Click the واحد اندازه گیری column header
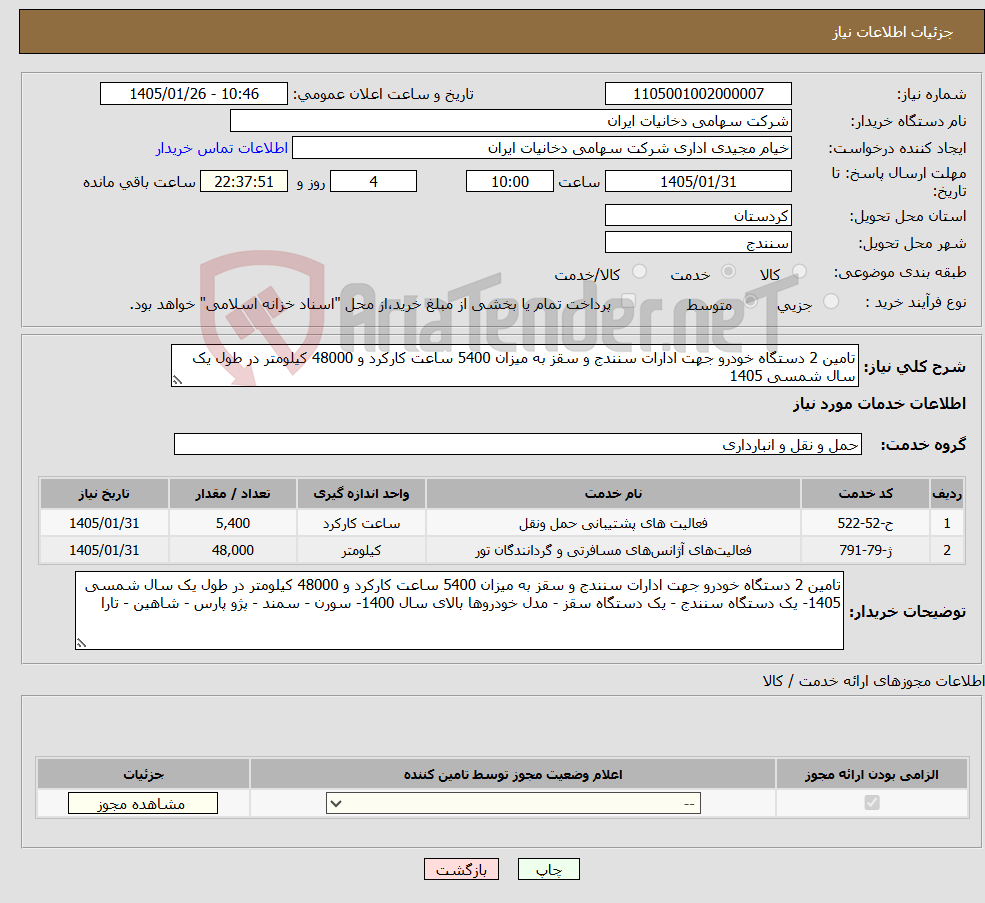The width and height of the screenshot is (985, 903). click(361, 493)
